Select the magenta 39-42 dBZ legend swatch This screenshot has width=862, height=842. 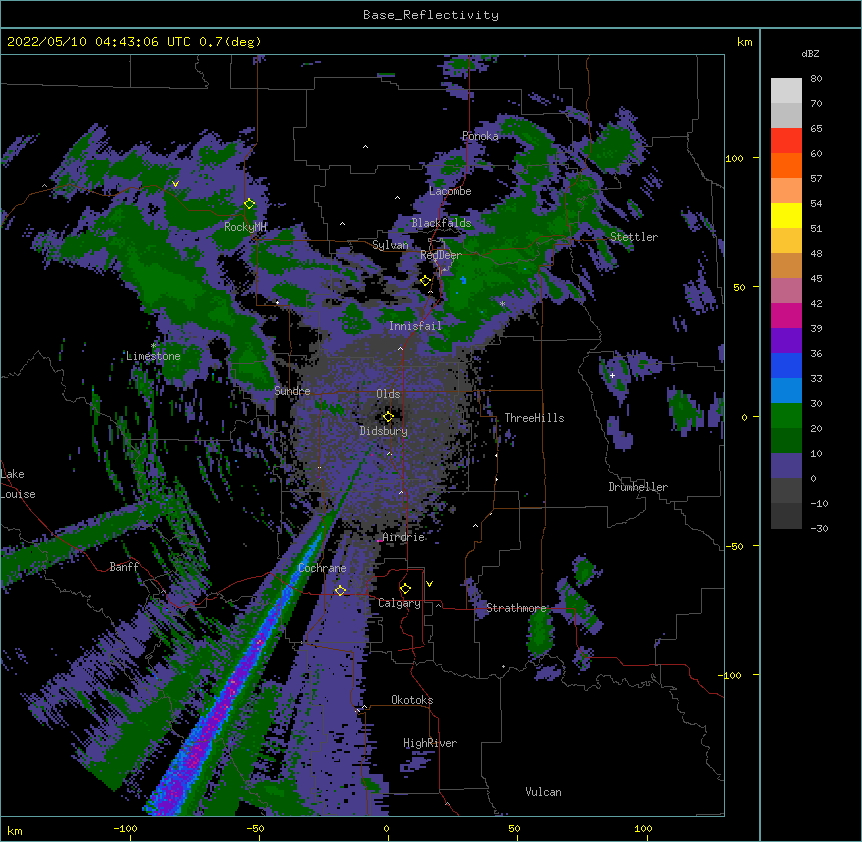click(x=786, y=316)
